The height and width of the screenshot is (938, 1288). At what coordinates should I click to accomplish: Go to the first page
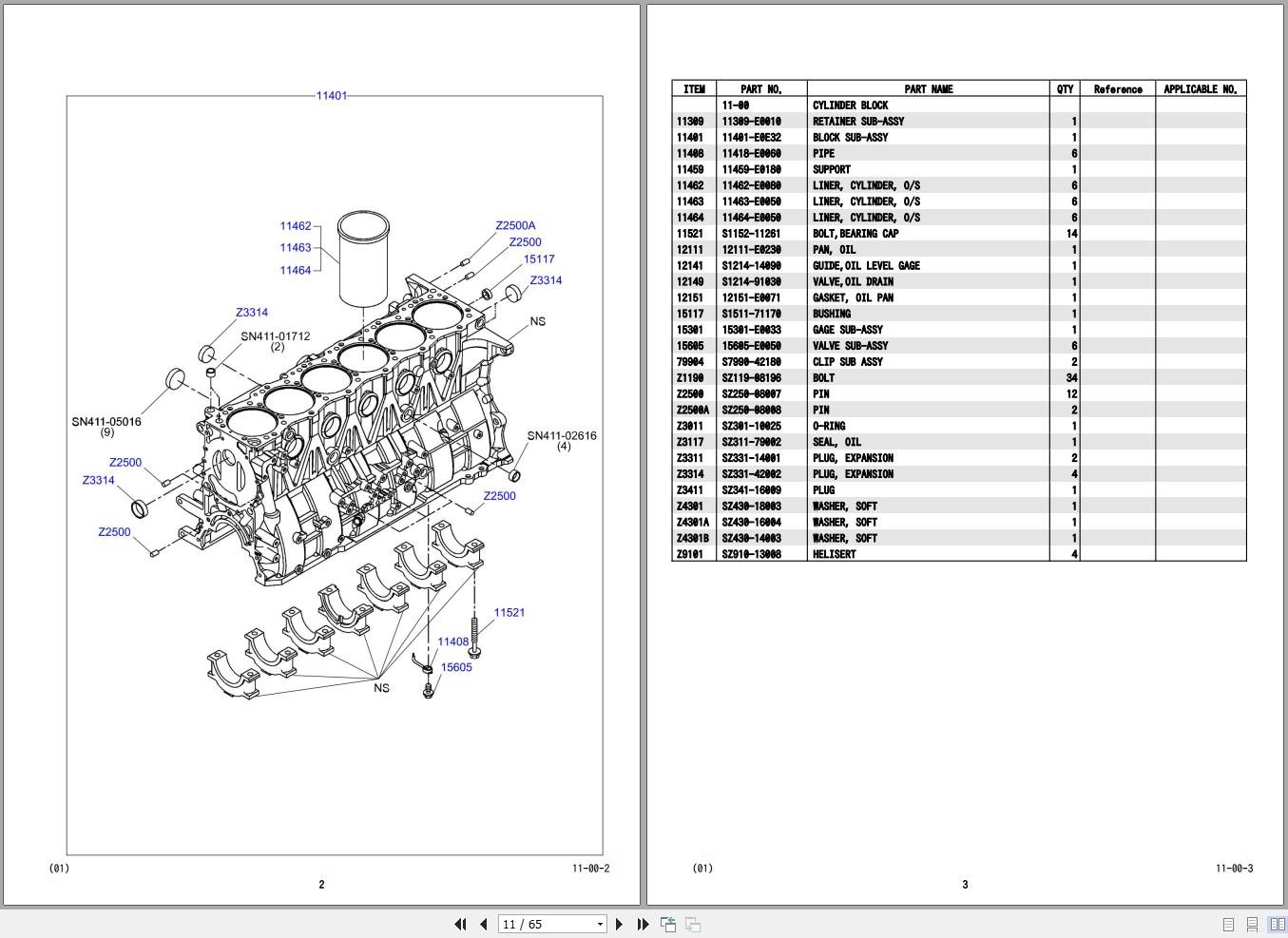(x=461, y=924)
